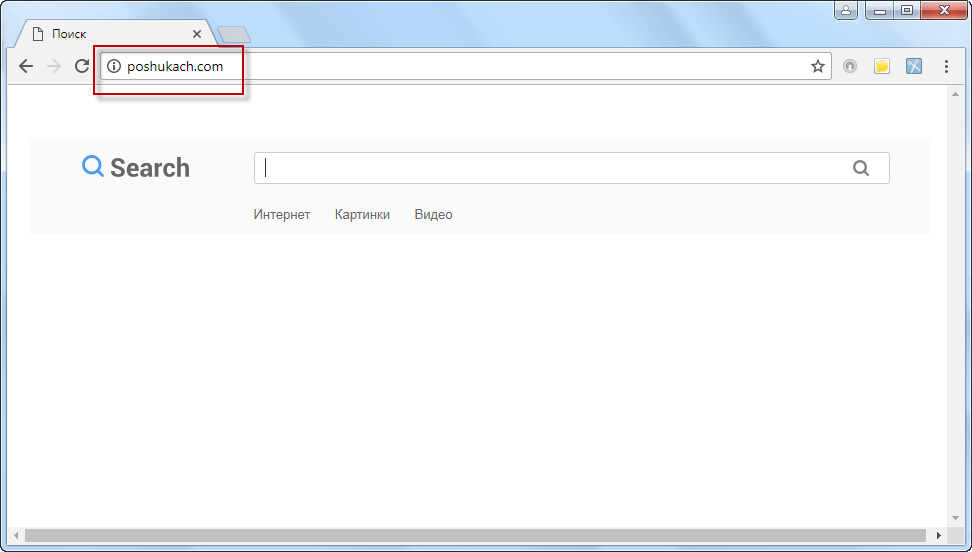Image resolution: width=972 pixels, height=552 pixels.
Task: Click the greyed-out forward arrow
Action: click(x=54, y=67)
